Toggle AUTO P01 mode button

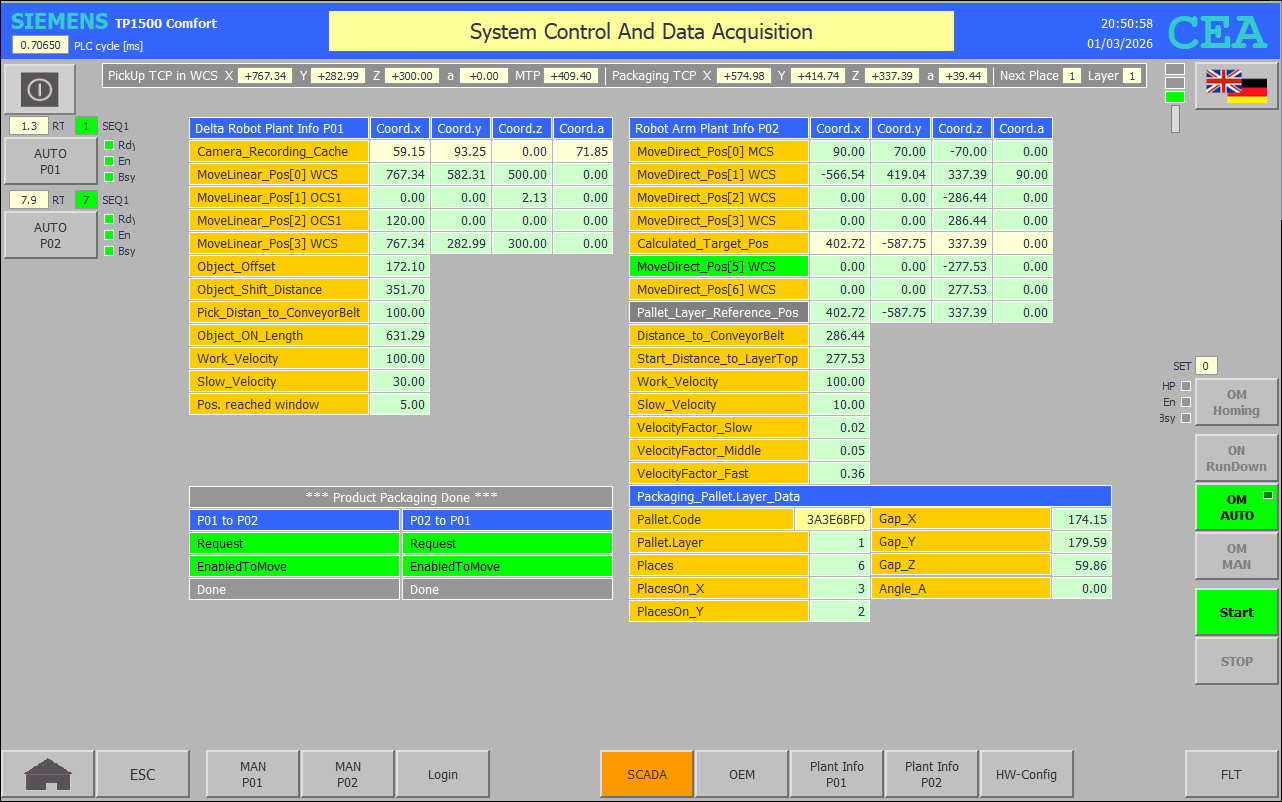pyautogui.click(x=50, y=162)
